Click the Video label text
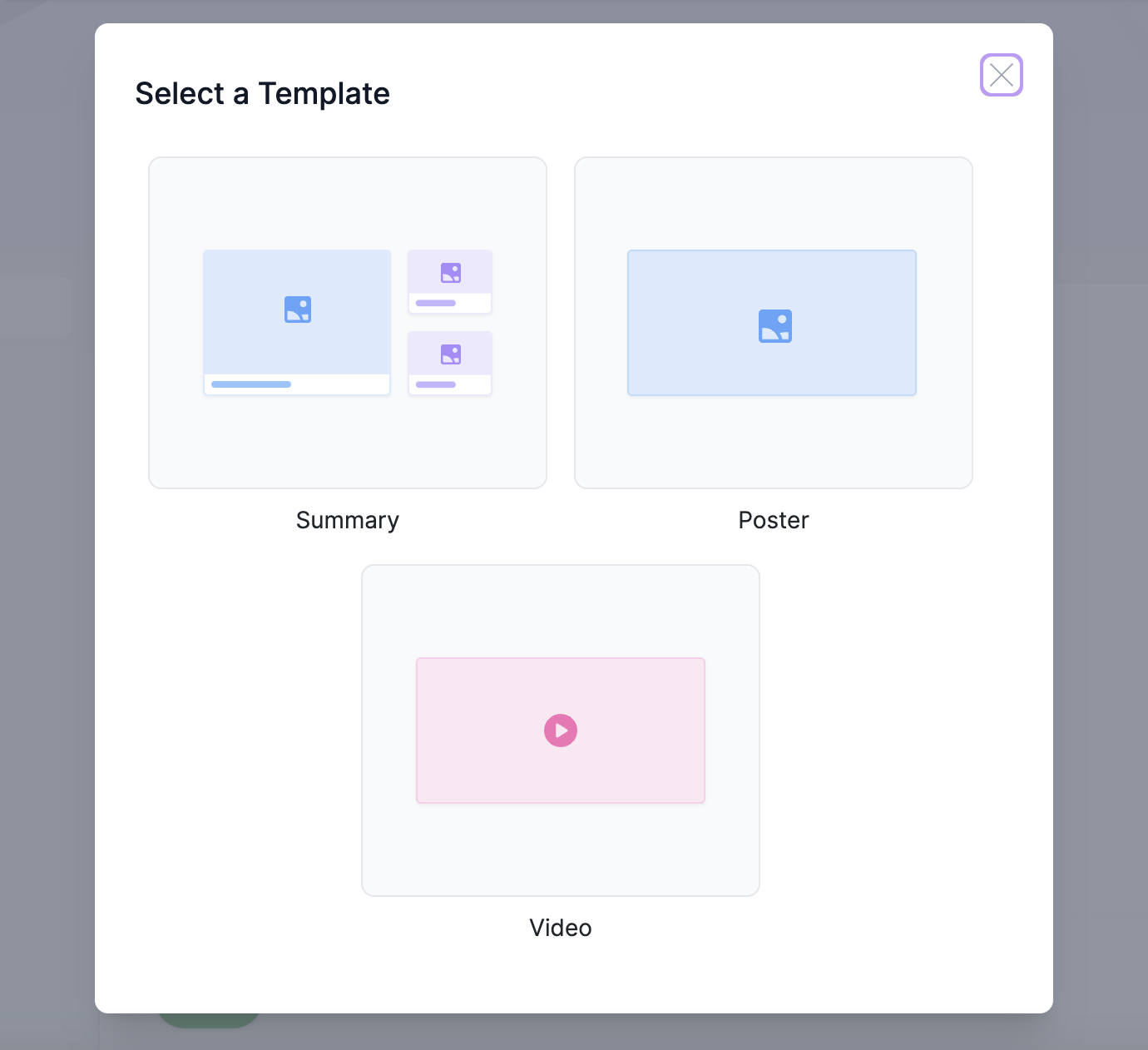 click(x=560, y=928)
